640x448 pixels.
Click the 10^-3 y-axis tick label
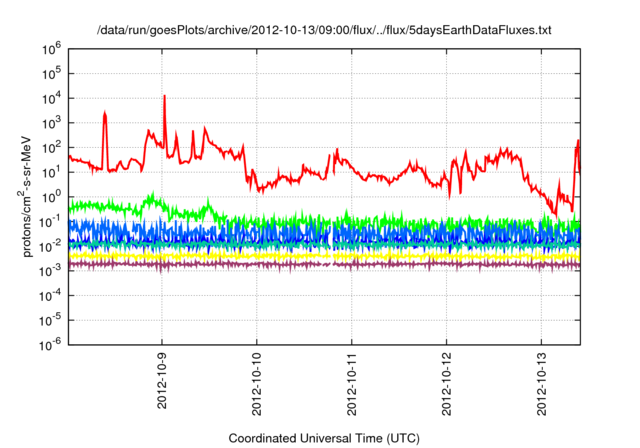tap(50, 271)
